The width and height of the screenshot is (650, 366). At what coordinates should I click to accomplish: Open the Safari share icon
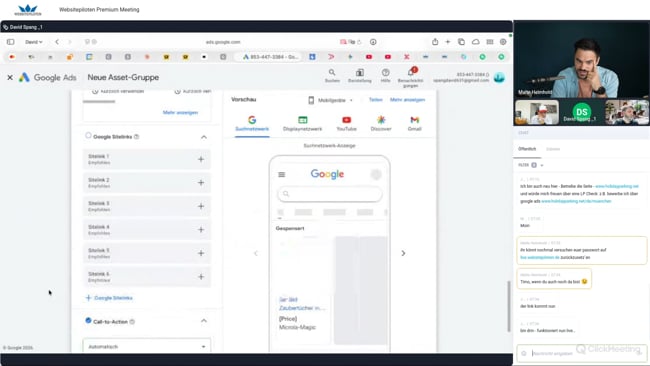tap(435, 42)
